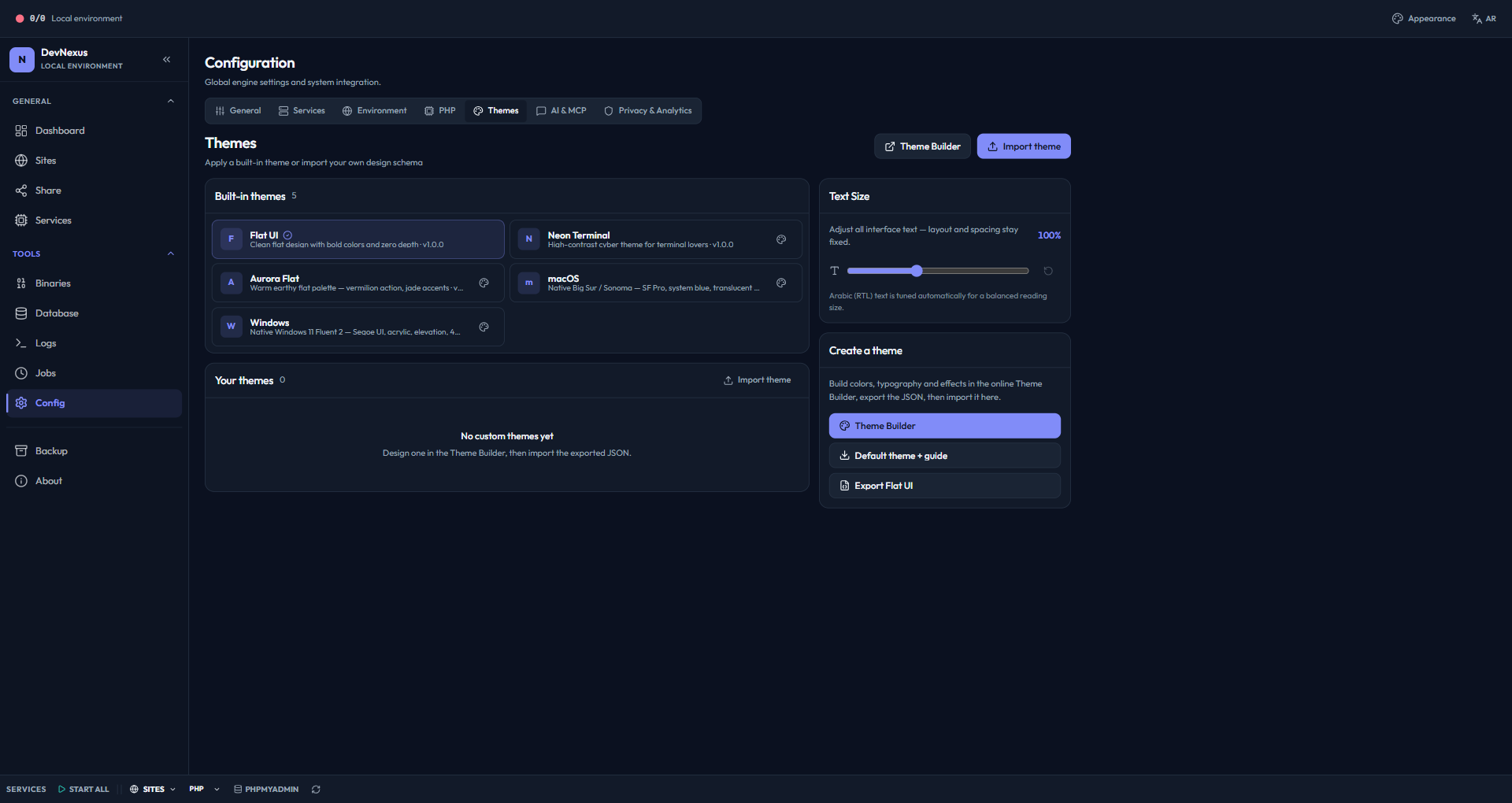Click the red status dot indicator

point(20,18)
